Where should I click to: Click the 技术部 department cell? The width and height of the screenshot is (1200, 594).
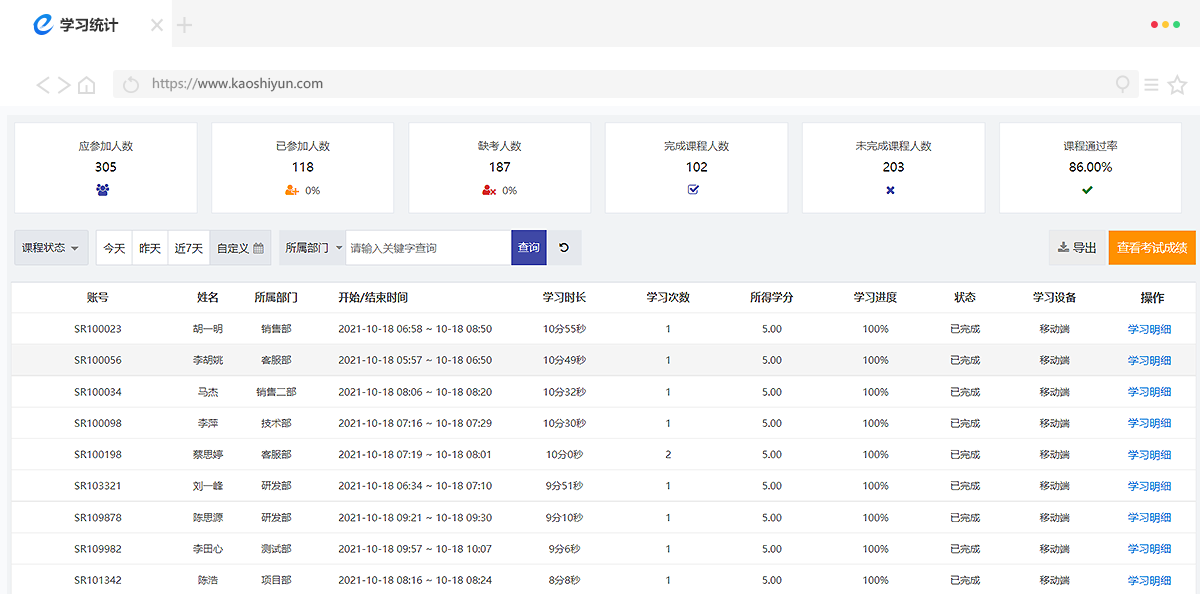(x=276, y=424)
